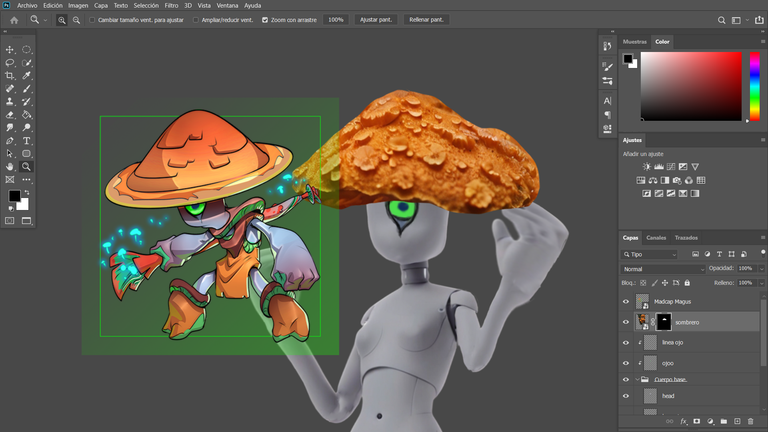
Task: Go to Home screen icon
Action: pos(14,20)
